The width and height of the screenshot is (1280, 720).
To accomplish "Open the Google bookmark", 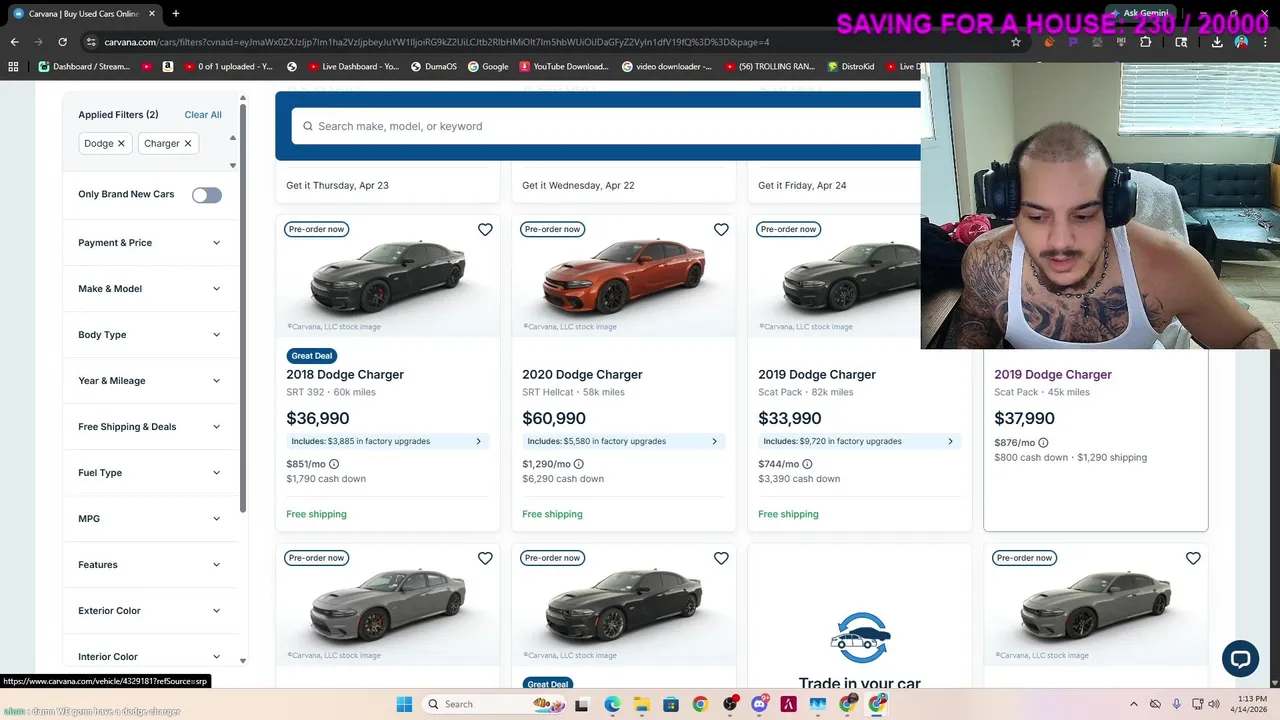I will [x=488, y=67].
